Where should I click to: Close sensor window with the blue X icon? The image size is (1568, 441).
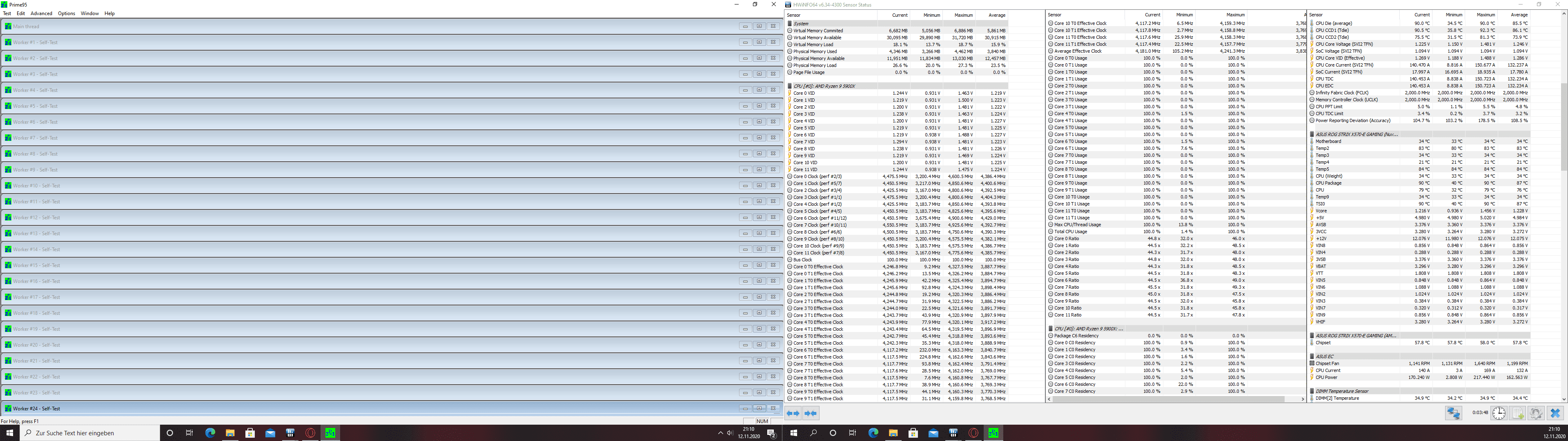point(1555,414)
